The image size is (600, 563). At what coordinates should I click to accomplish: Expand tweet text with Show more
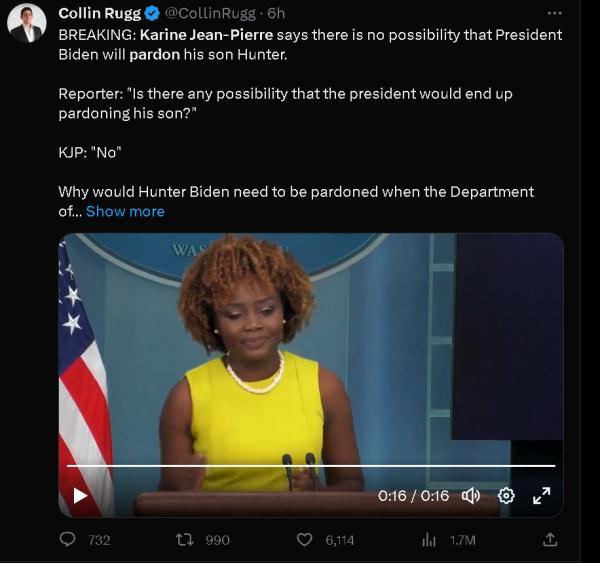[x=125, y=211]
